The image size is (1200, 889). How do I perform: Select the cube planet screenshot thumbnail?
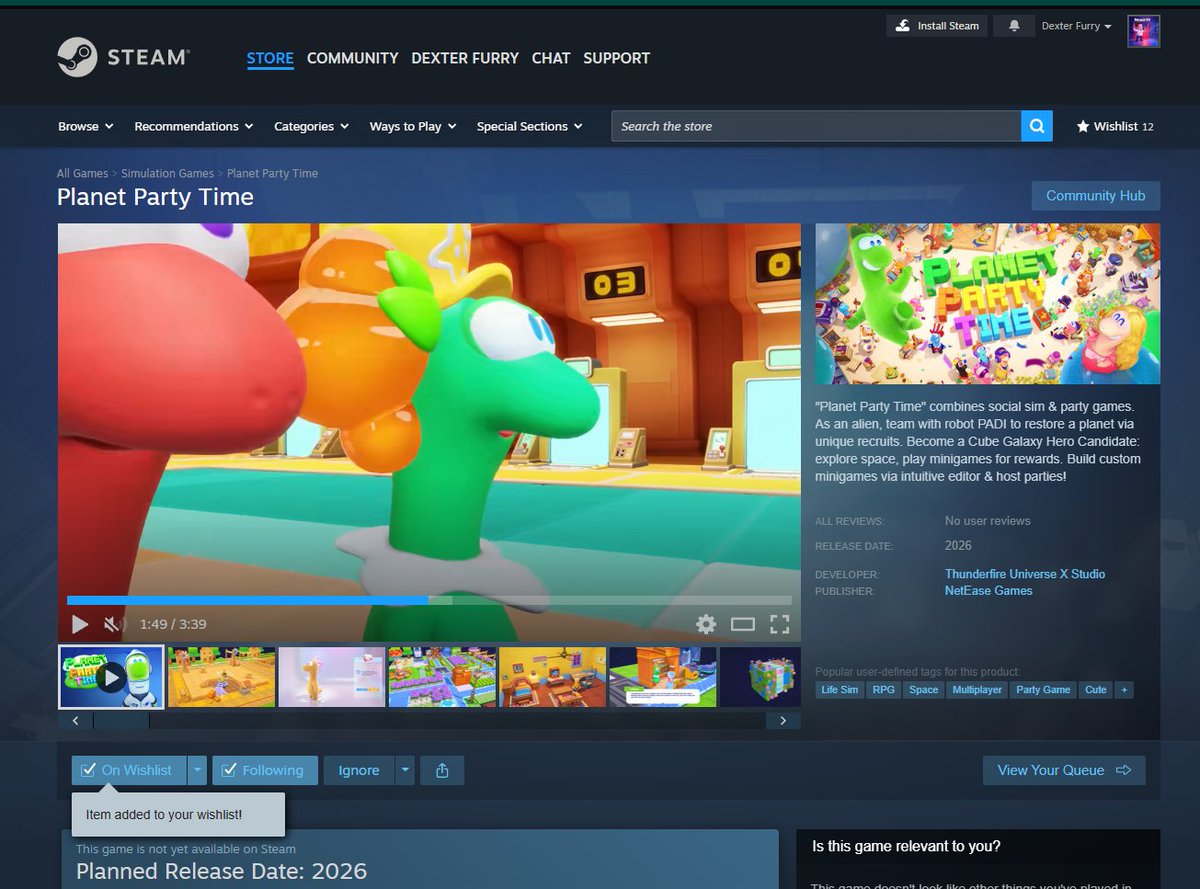click(760, 677)
